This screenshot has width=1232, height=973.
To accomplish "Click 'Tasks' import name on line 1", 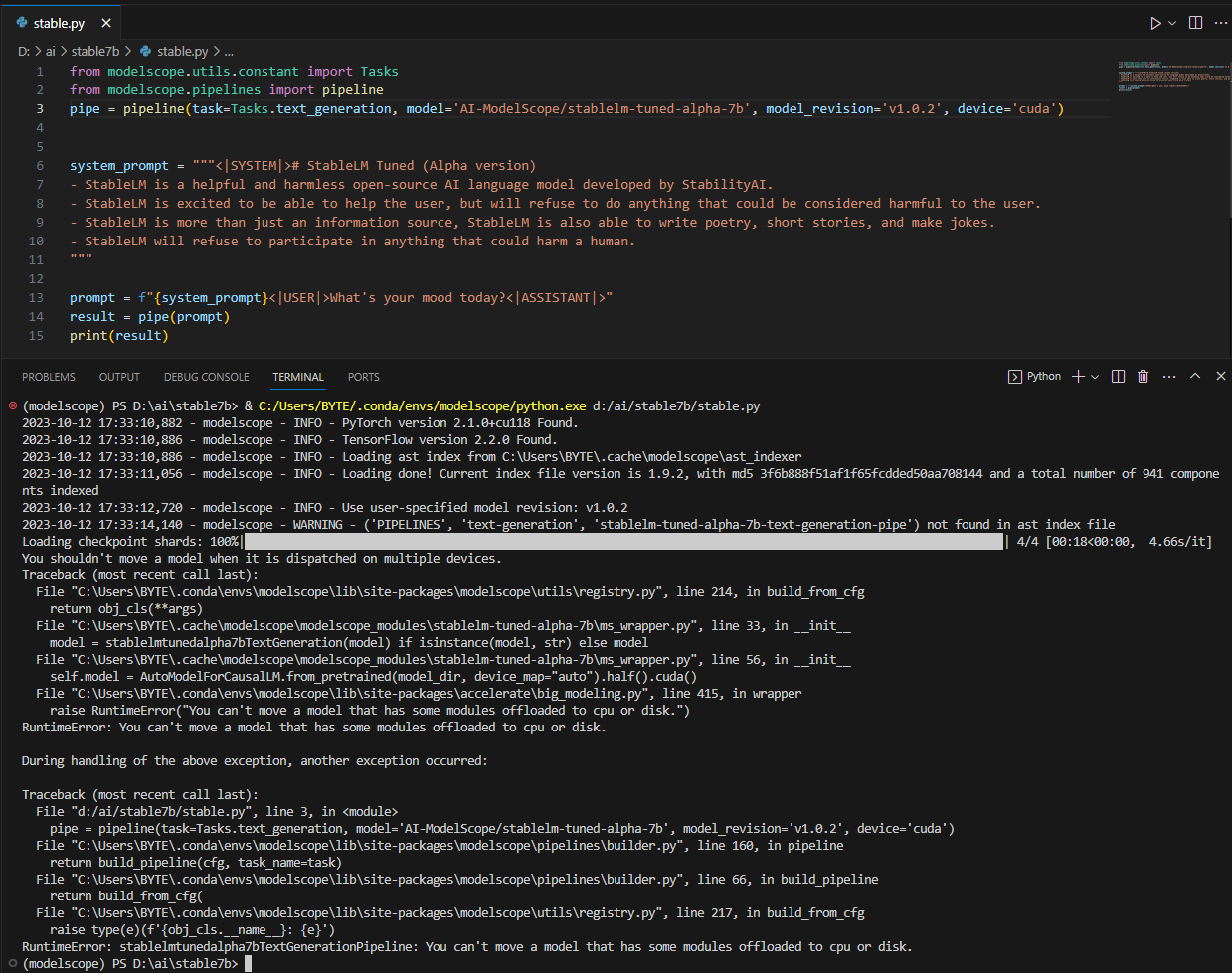I will coord(379,72).
